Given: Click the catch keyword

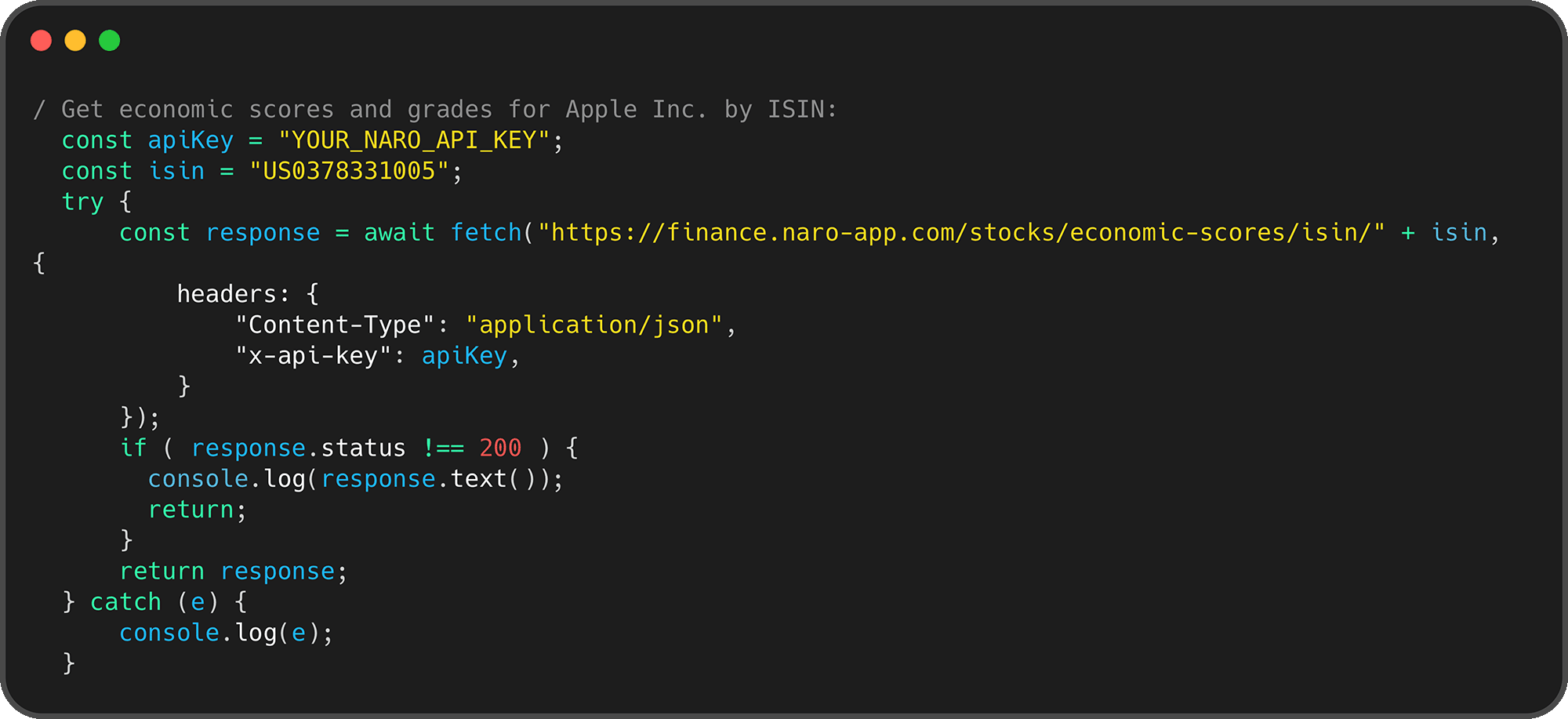Looking at the screenshot, I should click(125, 602).
